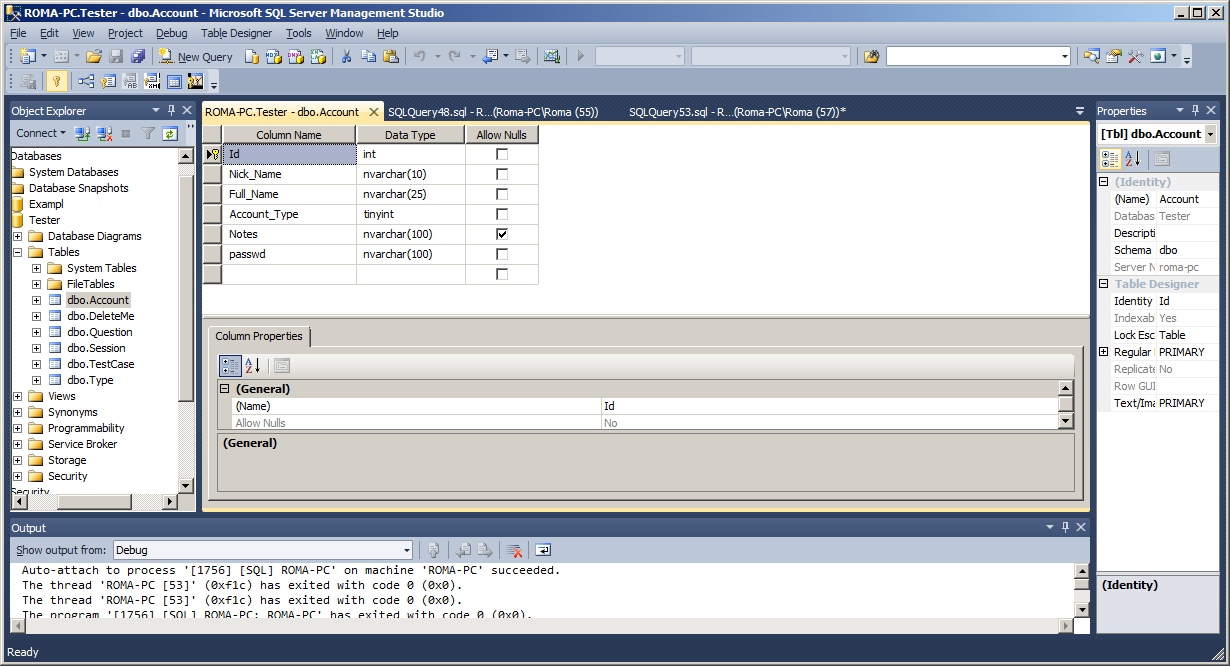Toggle Set Primary Key icon
The width and height of the screenshot is (1230, 666).
click(x=57, y=82)
